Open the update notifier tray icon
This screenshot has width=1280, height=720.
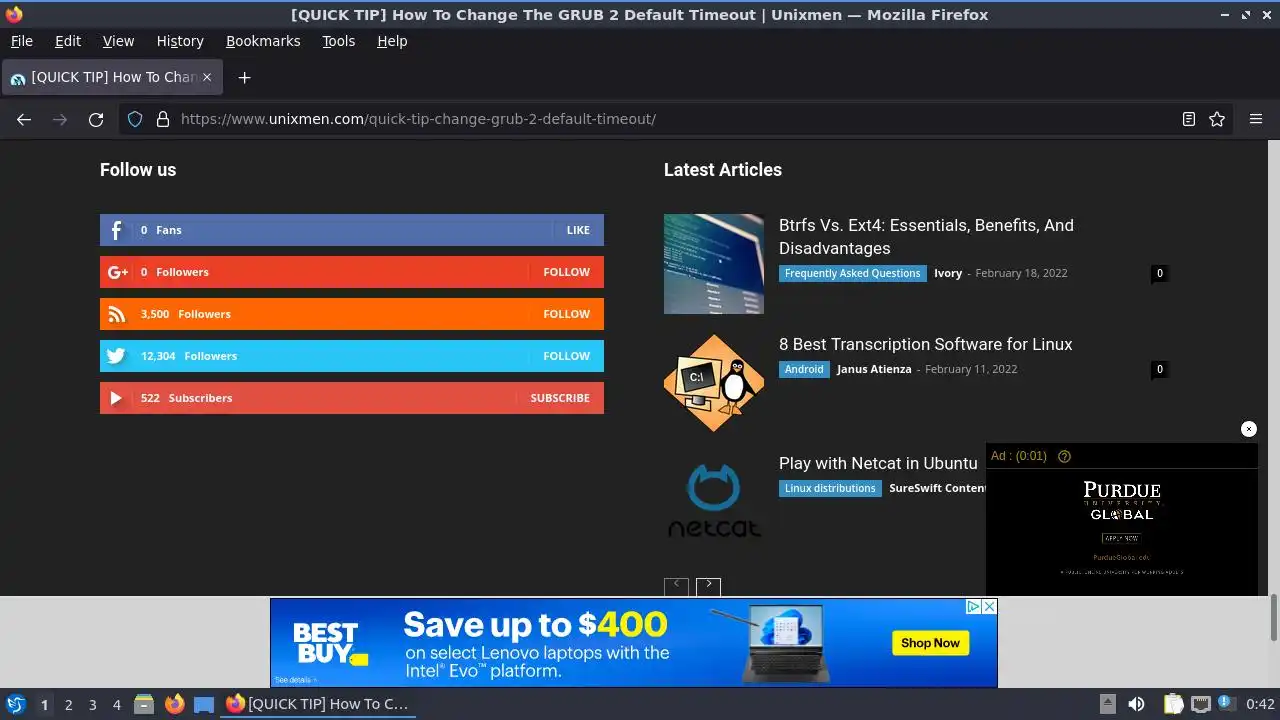(1226, 704)
